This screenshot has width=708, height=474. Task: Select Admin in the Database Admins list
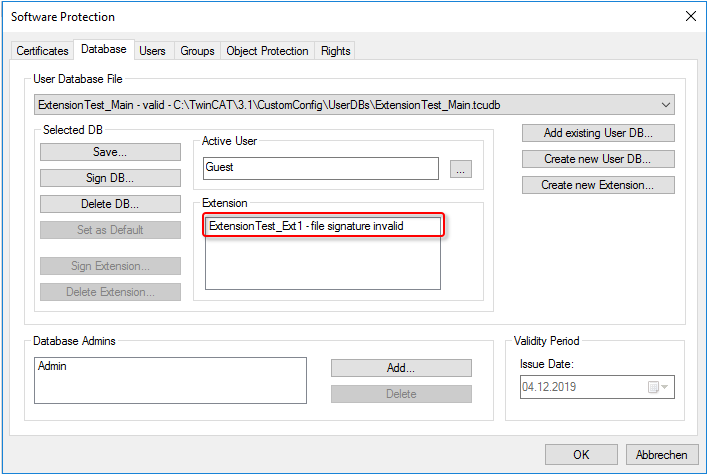tap(170, 366)
